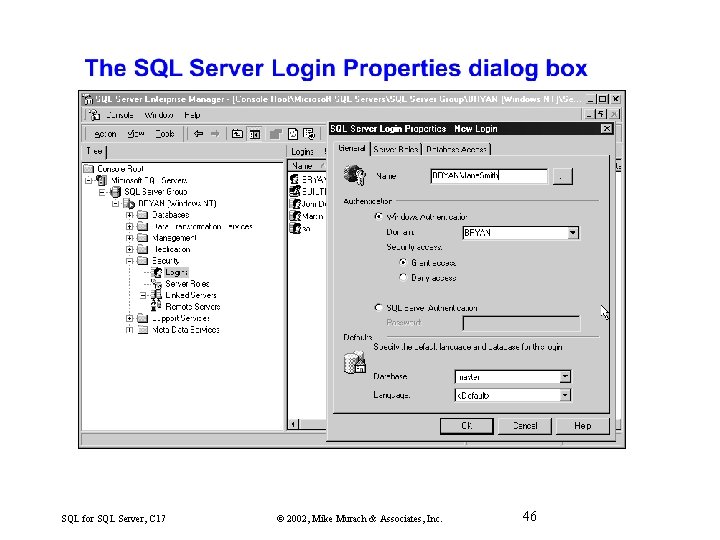Click the Linked Servers node icon
The height and width of the screenshot is (540, 720).
click(x=157, y=295)
